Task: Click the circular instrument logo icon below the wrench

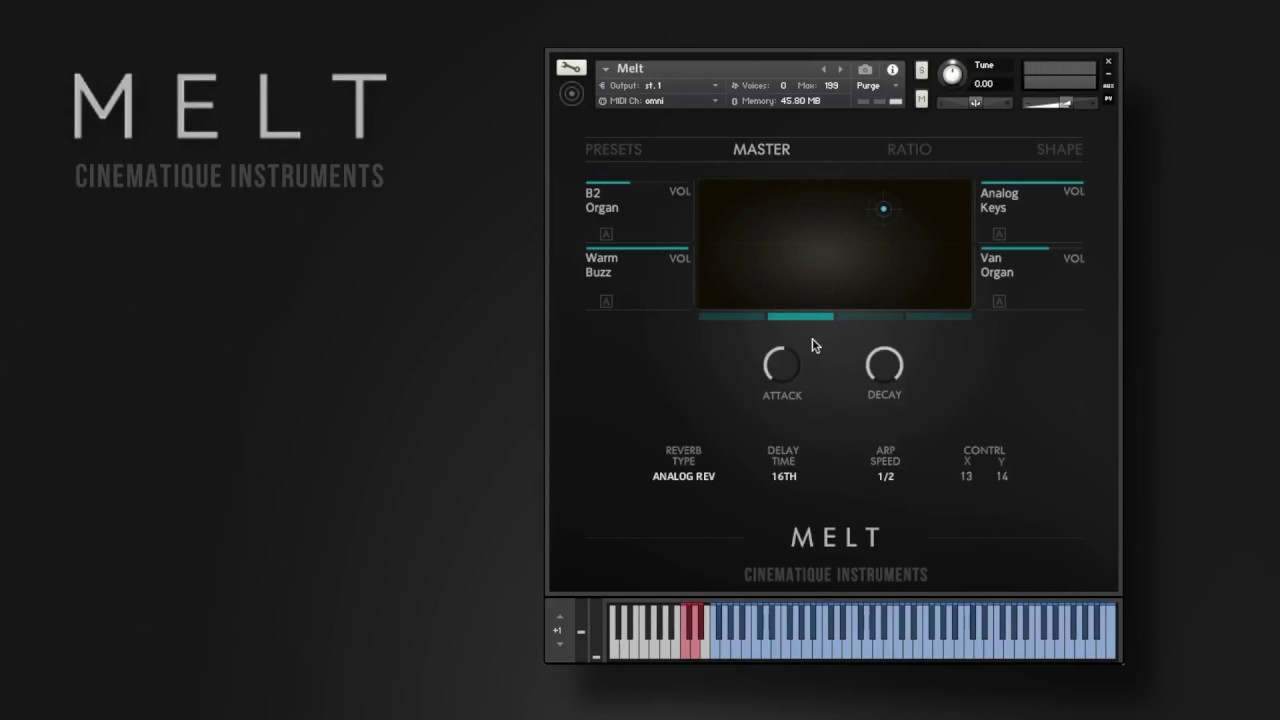Action: [571, 94]
